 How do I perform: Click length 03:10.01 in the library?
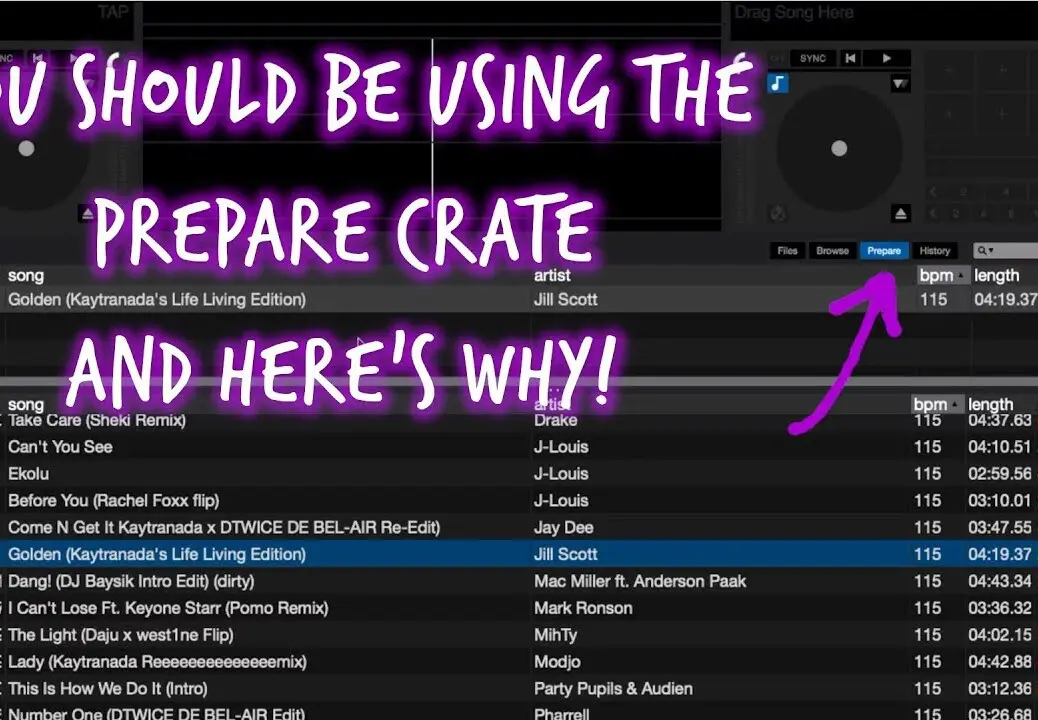point(1000,500)
